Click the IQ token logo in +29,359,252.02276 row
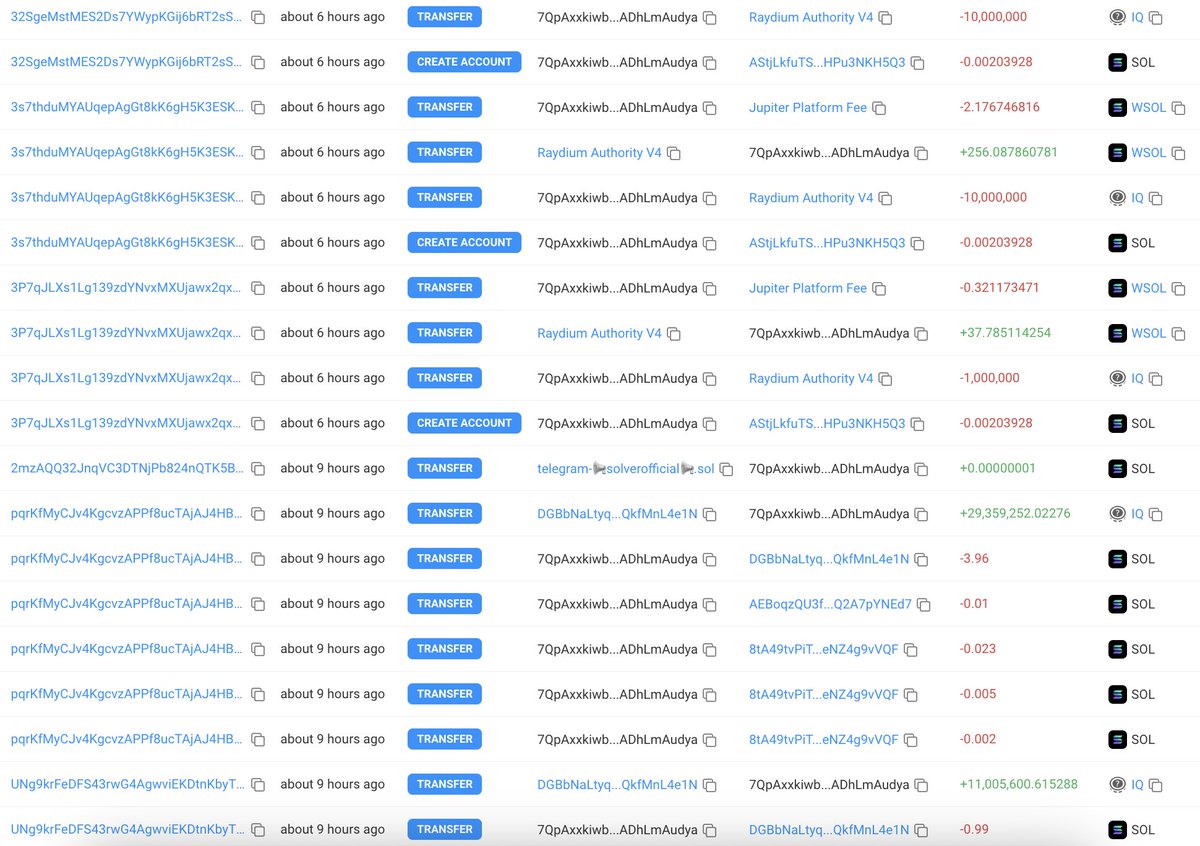Screen dimensions: 1200x846 pos(1117,513)
